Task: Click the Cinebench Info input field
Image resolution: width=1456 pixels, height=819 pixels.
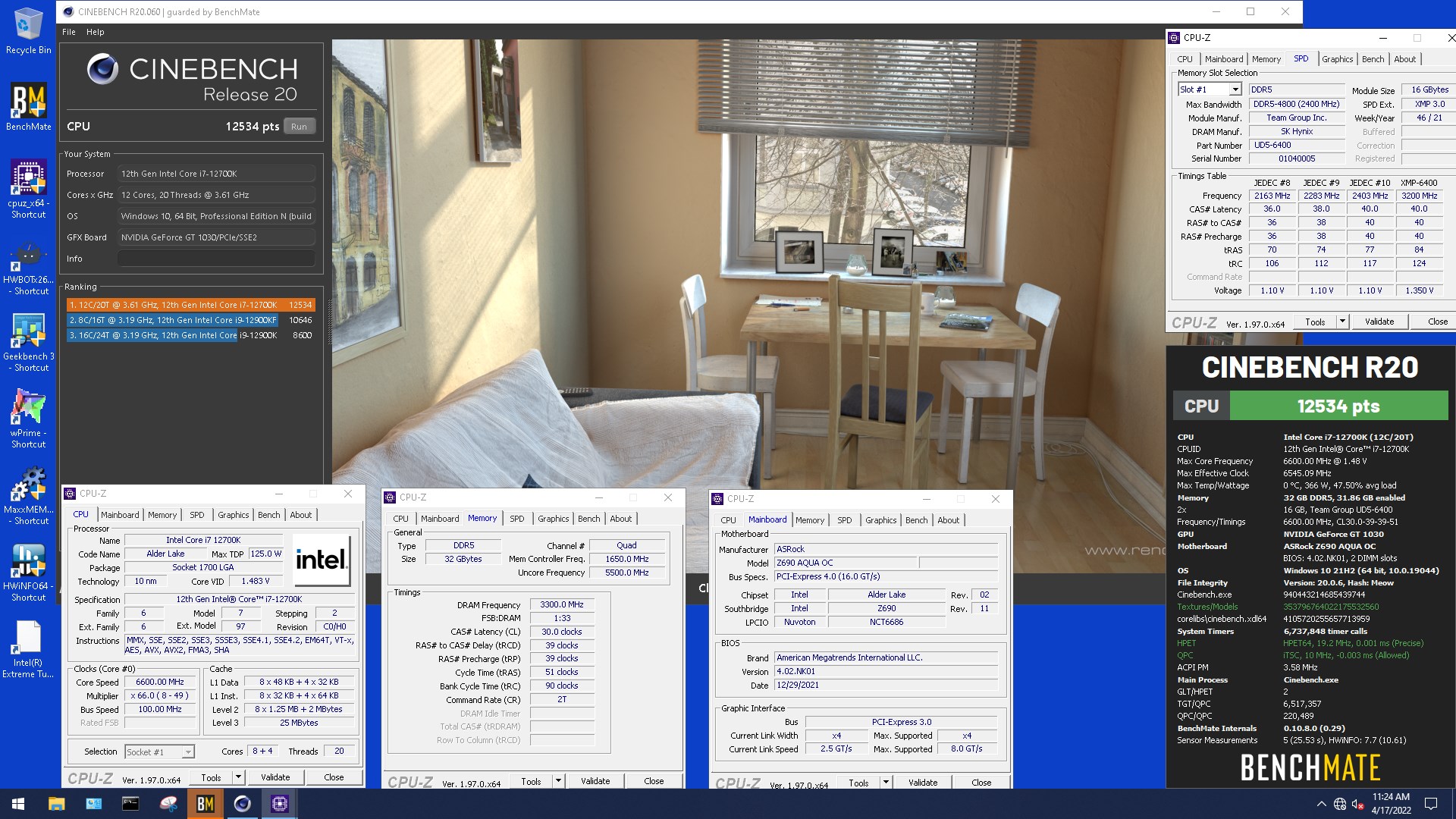Action: pos(216,259)
